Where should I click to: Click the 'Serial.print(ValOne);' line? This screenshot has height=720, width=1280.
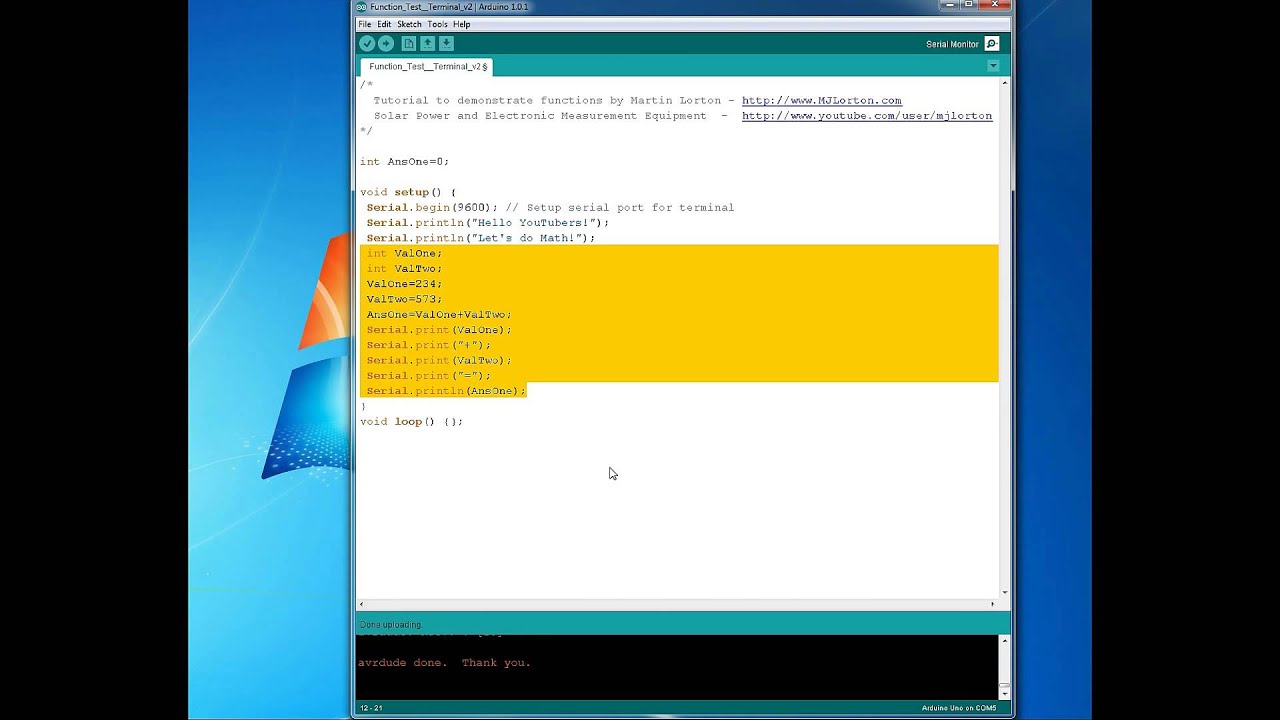[439, 330]
